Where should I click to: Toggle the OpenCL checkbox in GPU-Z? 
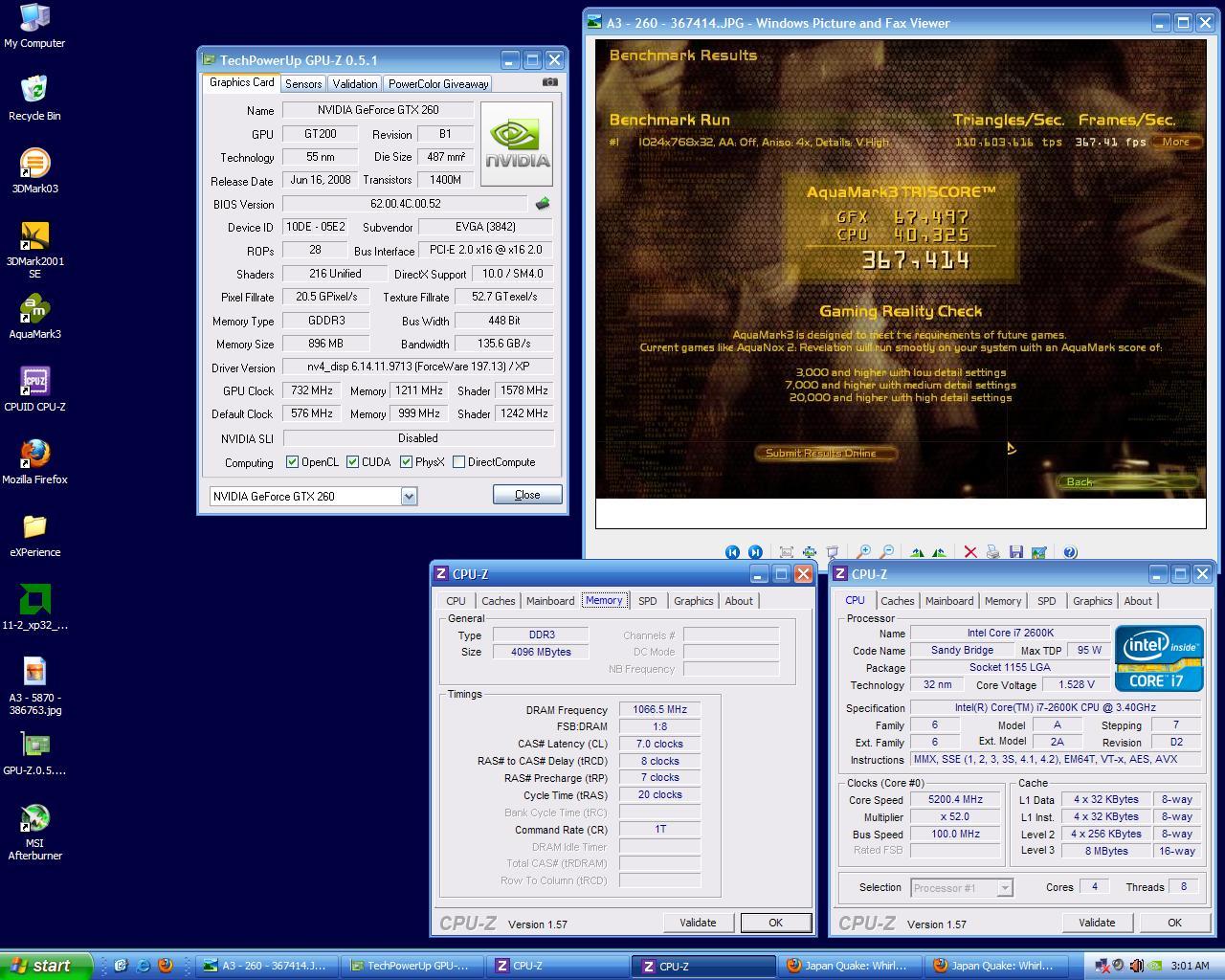coord(292,462)
